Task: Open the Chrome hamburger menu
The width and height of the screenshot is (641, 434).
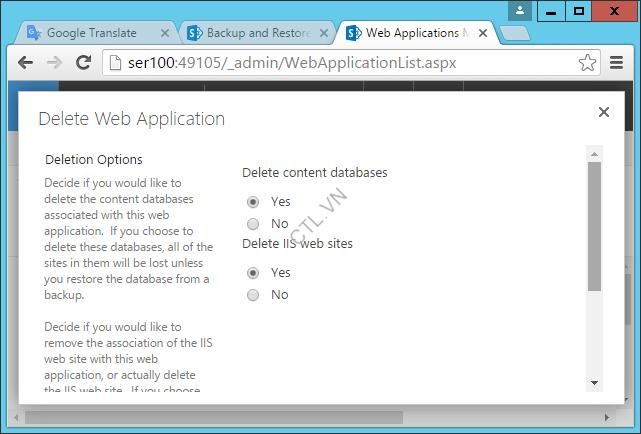Action: pyautogui.click(x=616, y=63)
